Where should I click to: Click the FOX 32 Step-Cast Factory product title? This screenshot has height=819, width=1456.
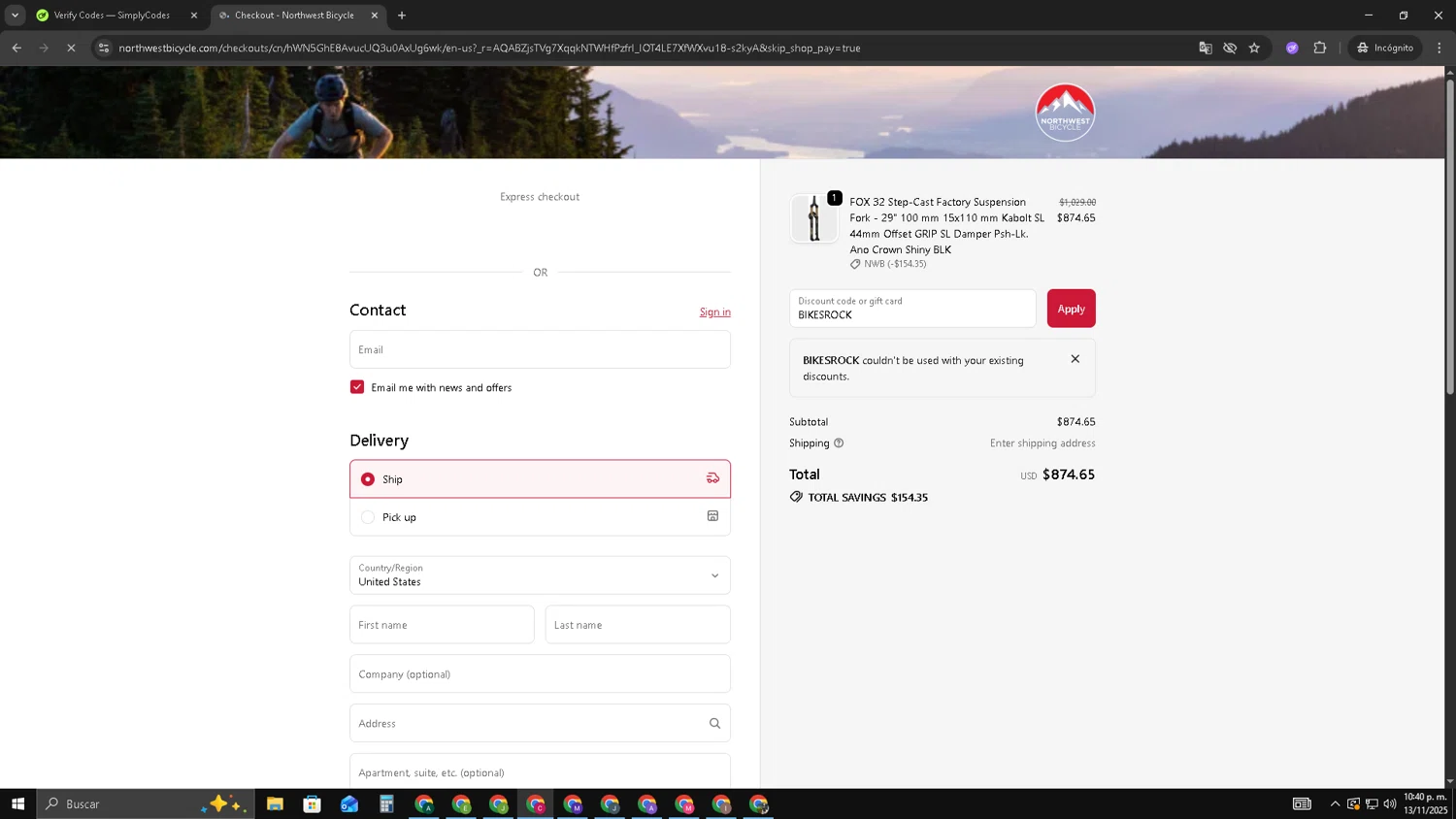[946, 226]
